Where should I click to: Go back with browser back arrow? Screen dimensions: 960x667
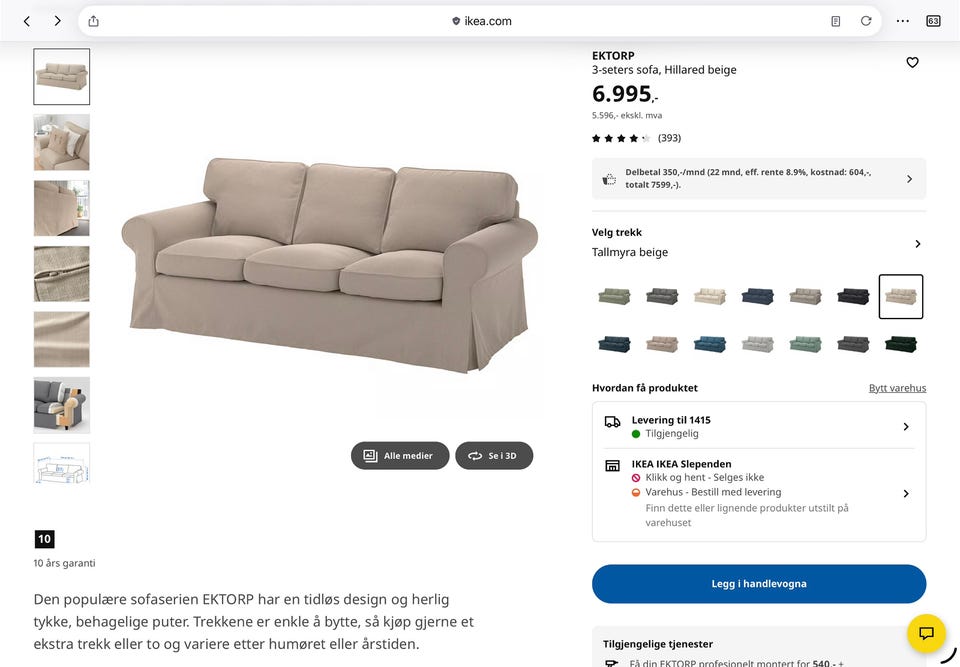[x=27, y=21]
